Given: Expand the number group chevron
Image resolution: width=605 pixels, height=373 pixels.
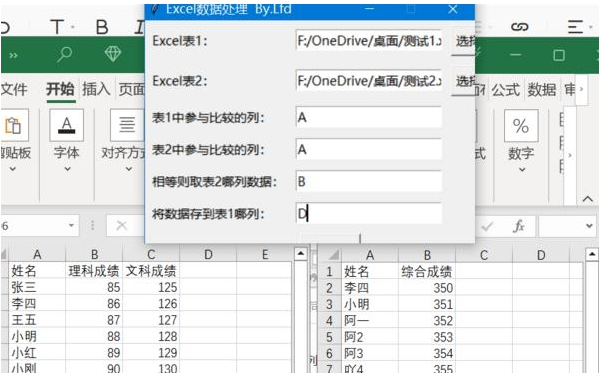Looking at the screenshot, I should (522, 169).
